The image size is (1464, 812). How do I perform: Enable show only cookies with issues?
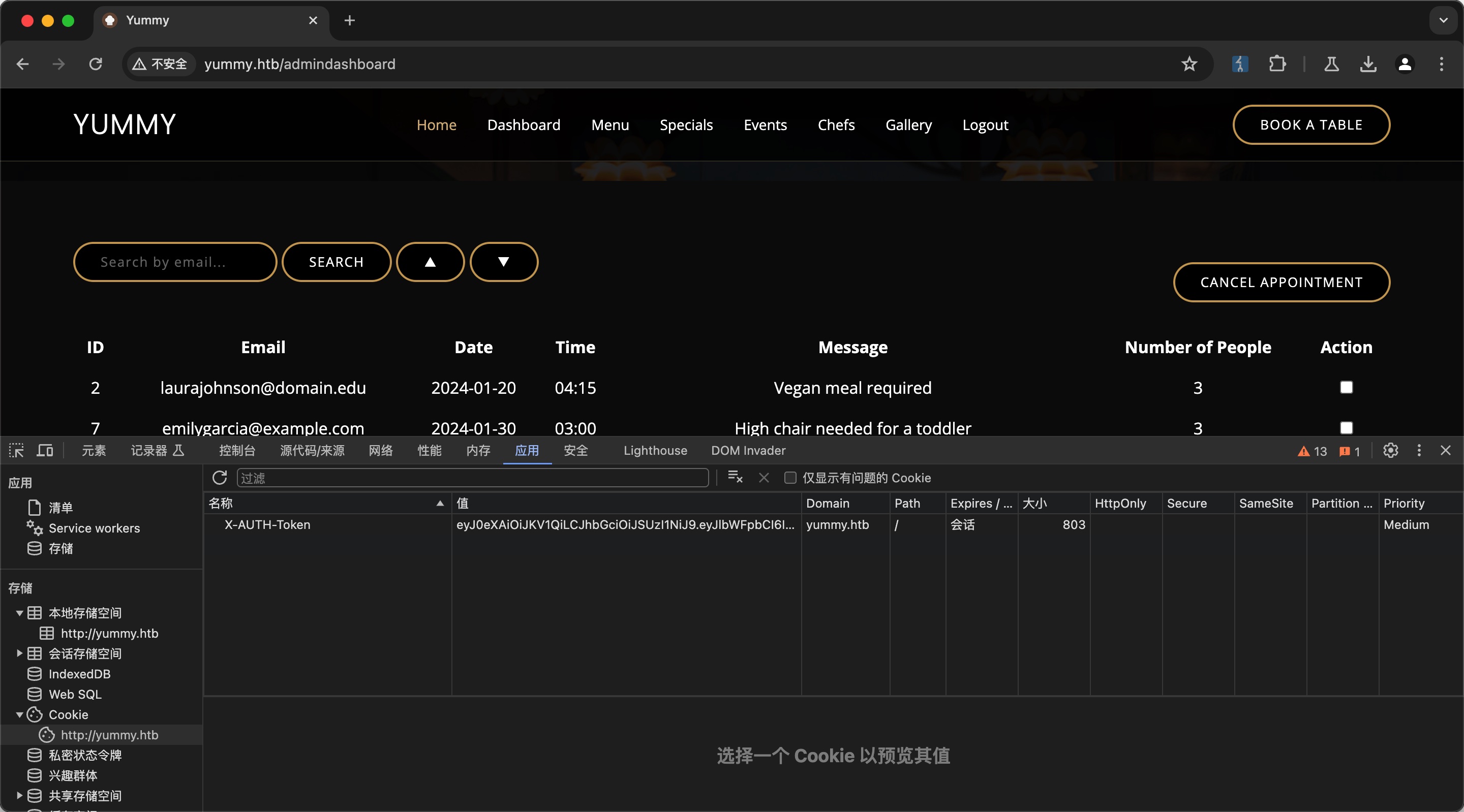coord(790,478)
